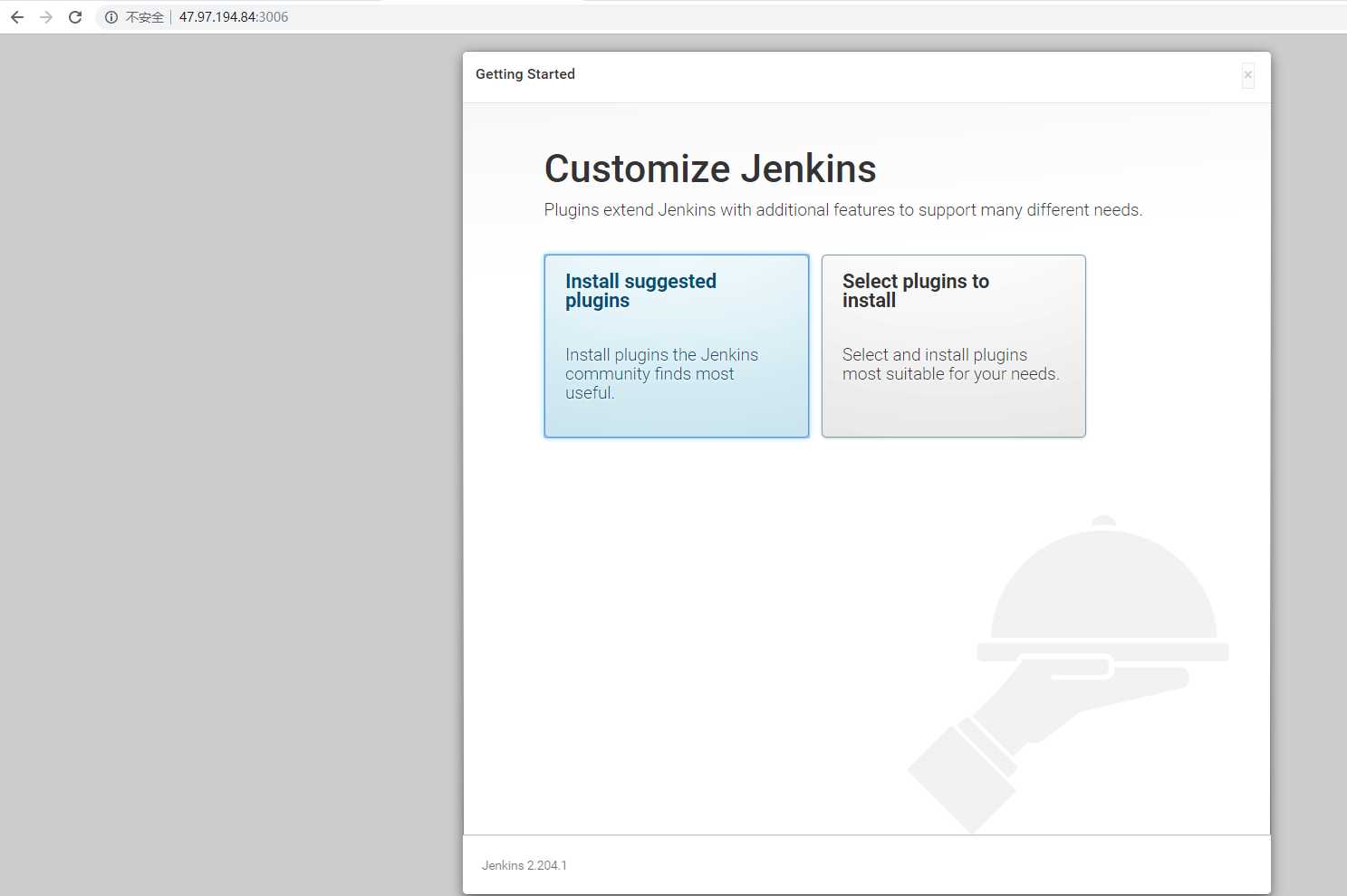The width and height of the screenshot is (1347, 896).
Task: Click the Customize Jenkins heading
Action: point(710,169)
